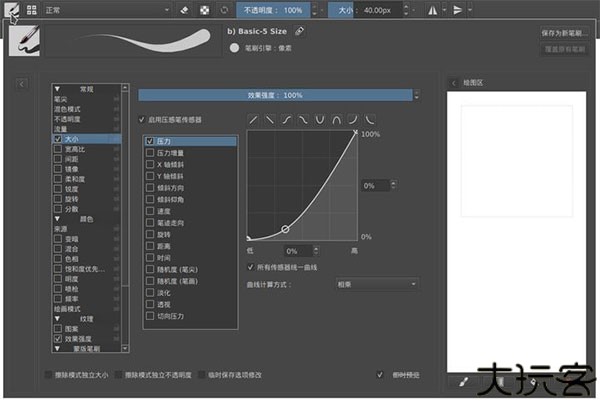Enable 擦除模式独立大小 checkbox

click(x=50, y=374)
